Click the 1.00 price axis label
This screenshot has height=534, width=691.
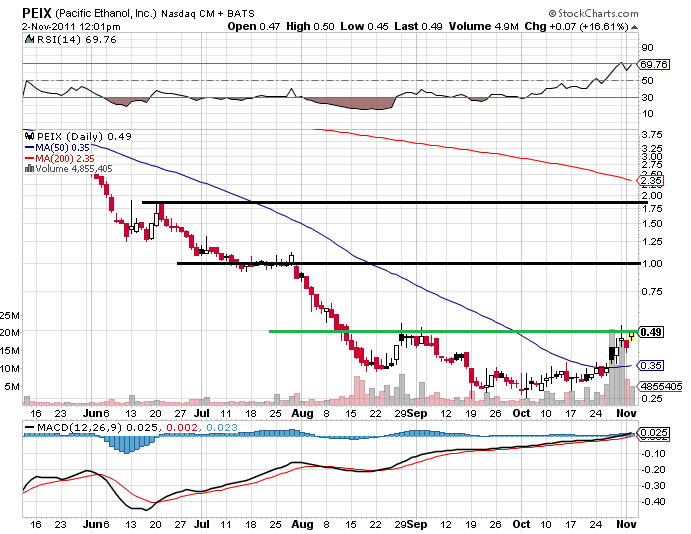pyautogui.click(x=652, y=263)
